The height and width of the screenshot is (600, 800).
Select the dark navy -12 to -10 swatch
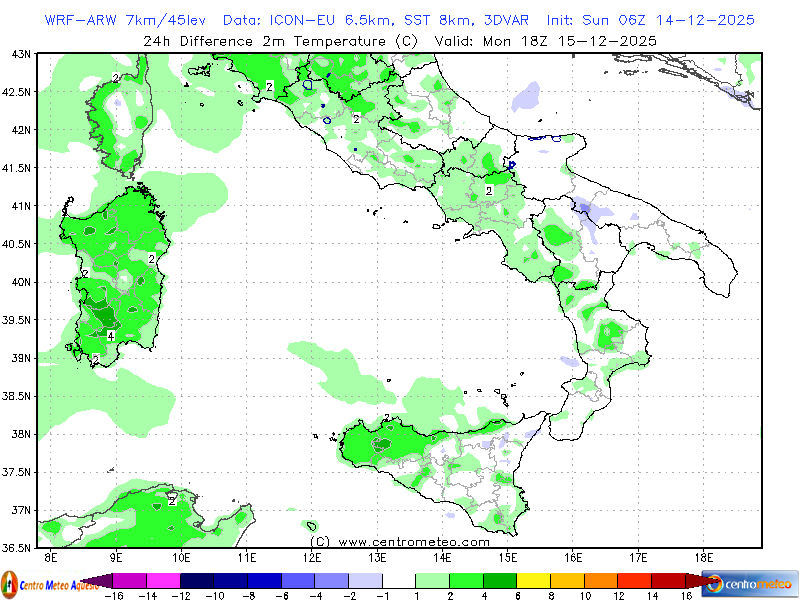(198, 581)
